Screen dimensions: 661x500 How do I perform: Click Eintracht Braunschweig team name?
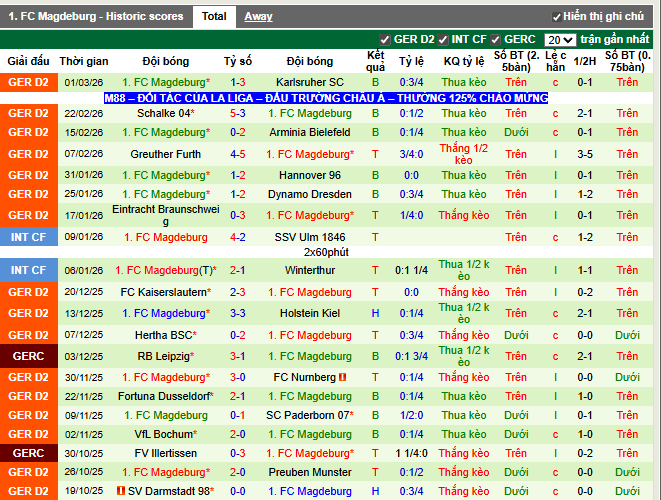pos(166,215)
